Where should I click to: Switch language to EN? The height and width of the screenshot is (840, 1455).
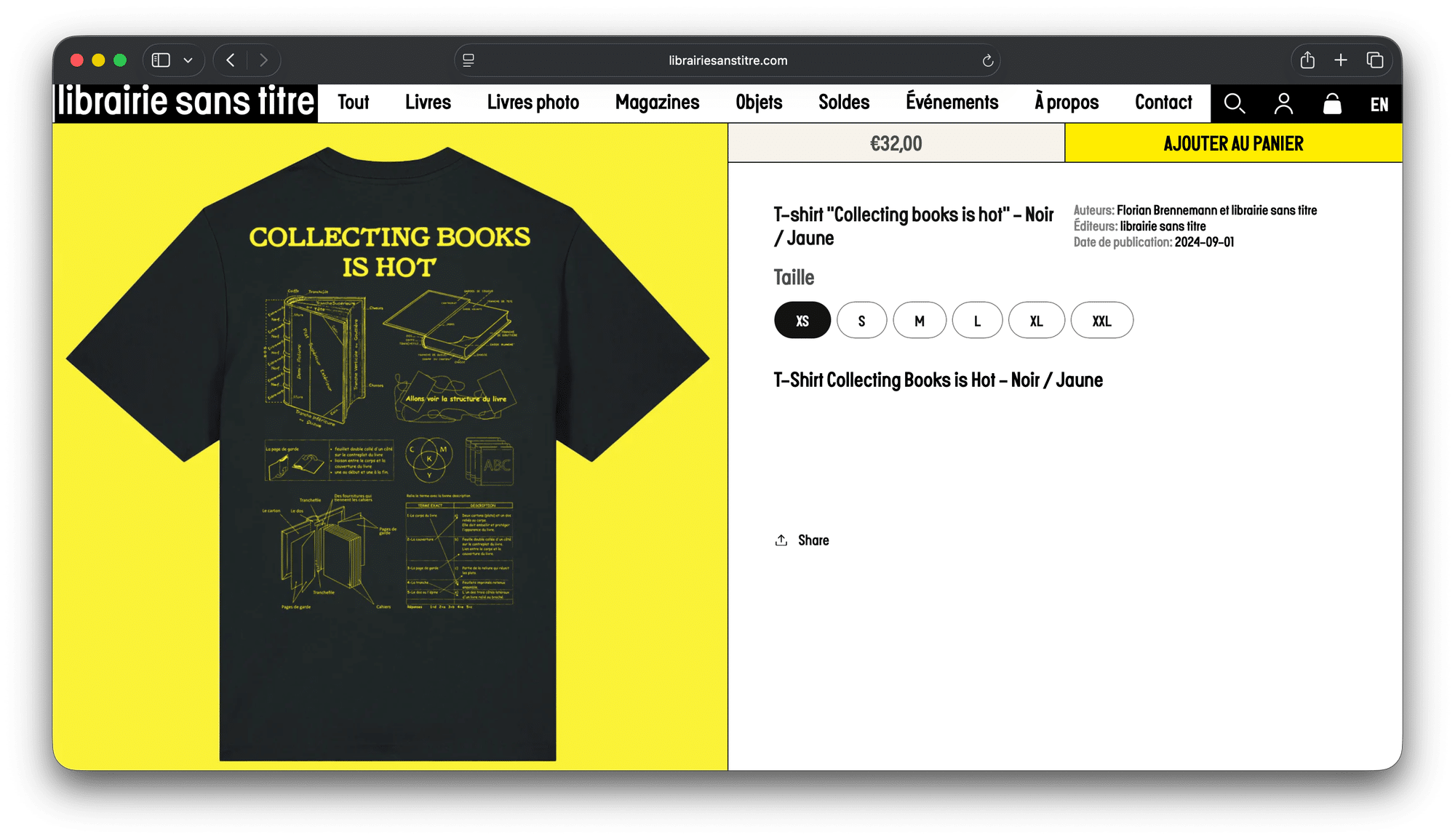1379,105
